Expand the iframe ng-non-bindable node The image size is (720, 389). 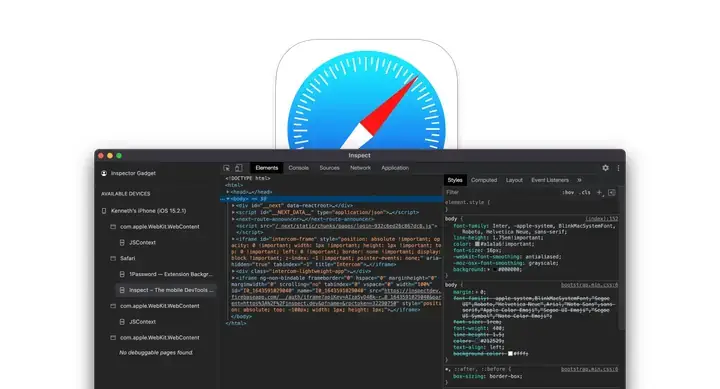tap(233, 278)
